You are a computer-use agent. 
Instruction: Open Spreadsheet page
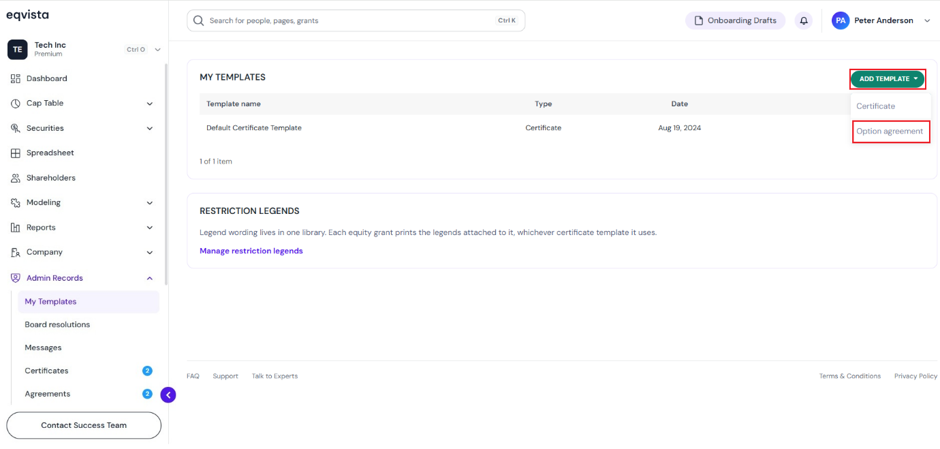[50, 153]
